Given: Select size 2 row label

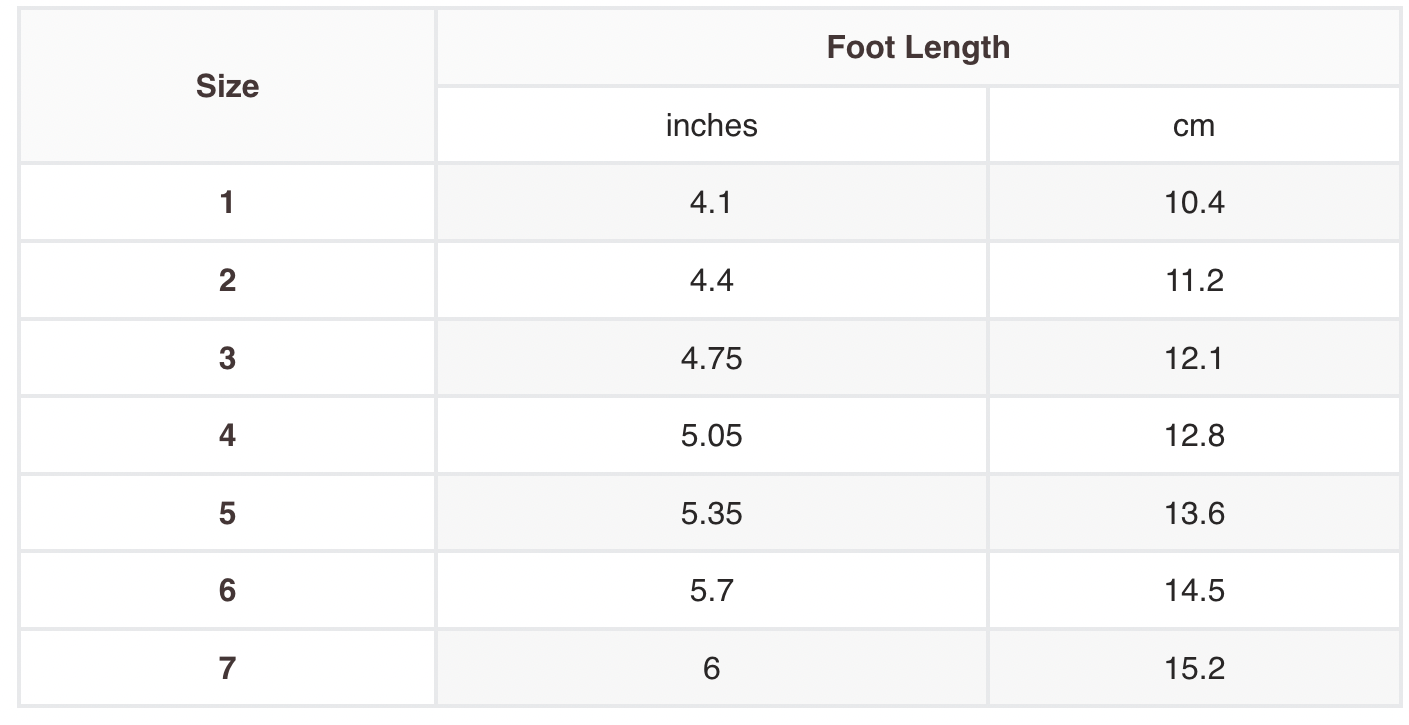Looking at the screenshot, I should tap(227, 280).
